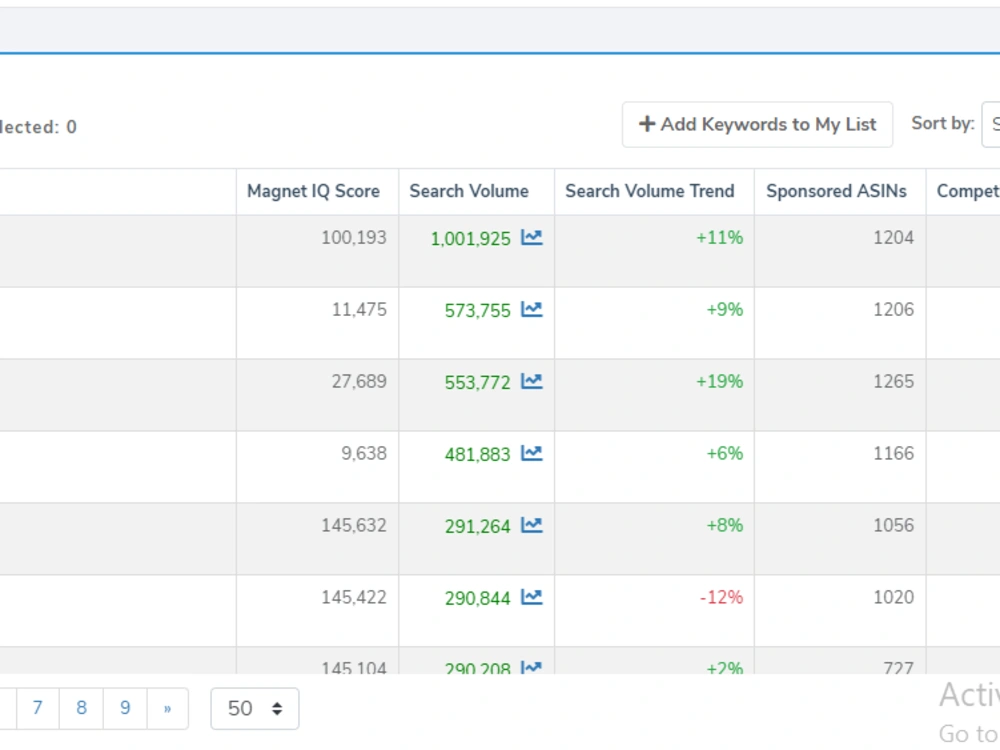This screenshot has height=750, width=1000.
Task: Open trend chart icon next to 553,772
Action: point(531,382)
